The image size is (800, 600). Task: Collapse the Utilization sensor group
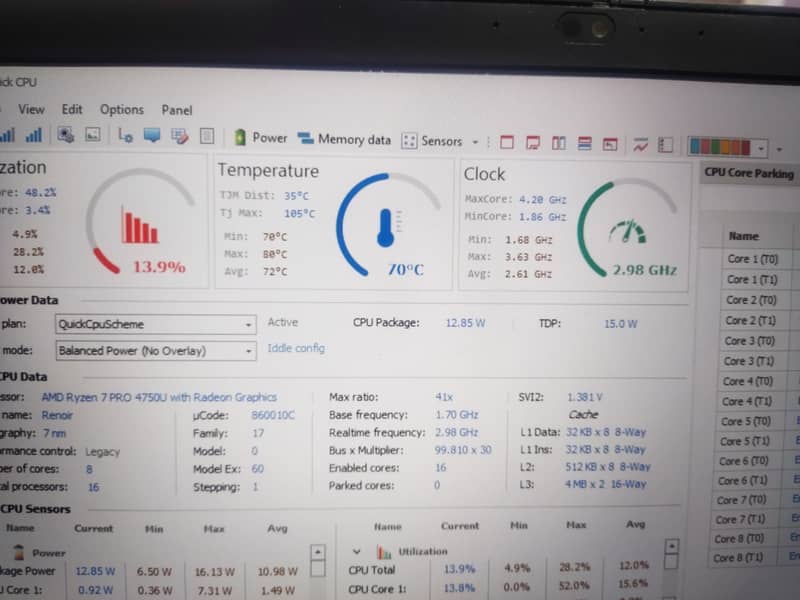coord(356,551)
